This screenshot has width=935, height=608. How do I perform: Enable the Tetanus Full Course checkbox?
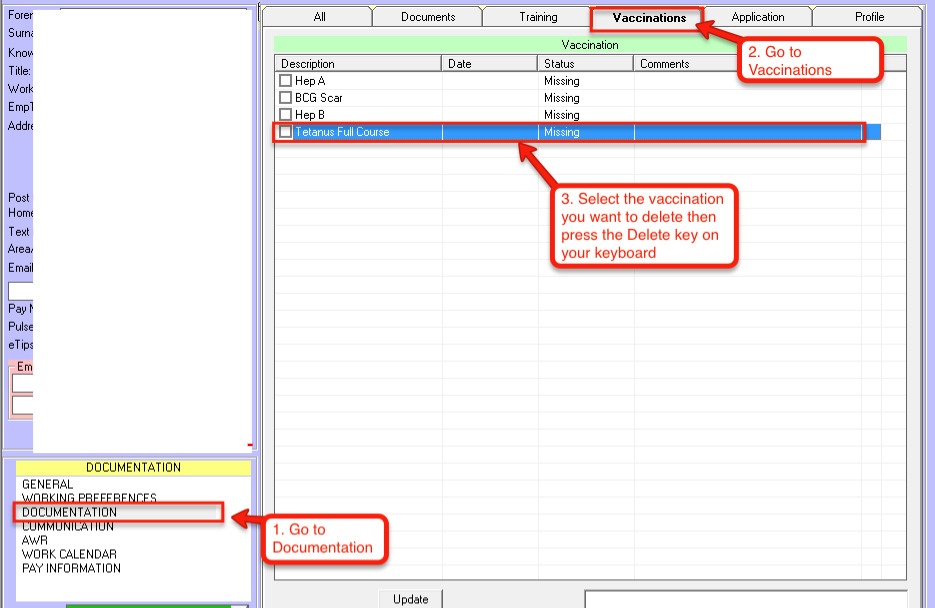pyautogui.click(x=286, y=132)
